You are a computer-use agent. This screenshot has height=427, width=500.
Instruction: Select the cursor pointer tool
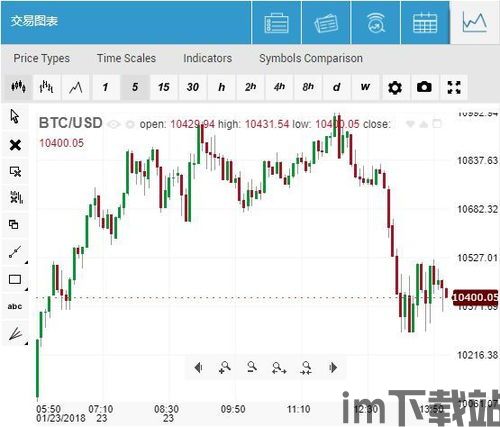tap(15, 117)
